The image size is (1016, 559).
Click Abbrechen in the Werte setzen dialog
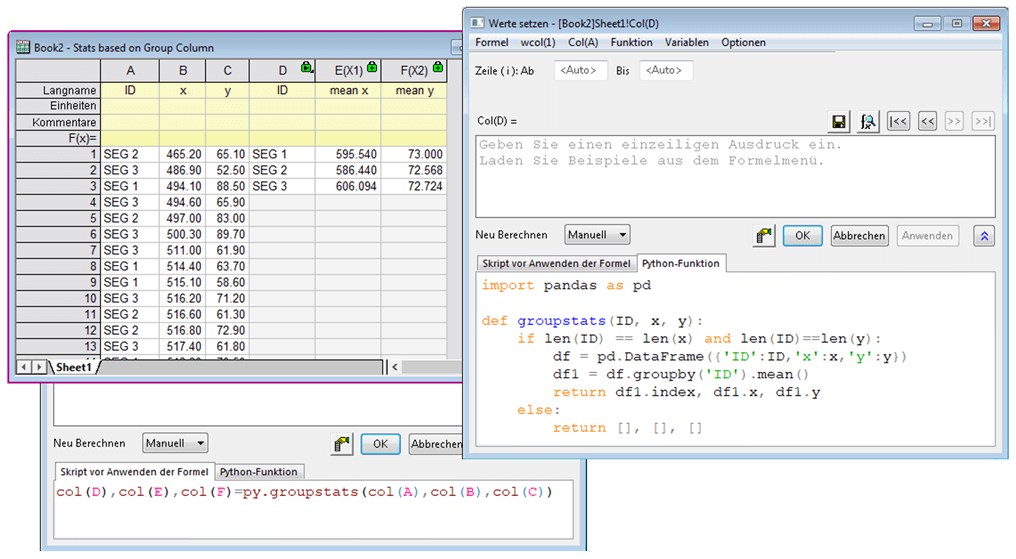[859, 236]
